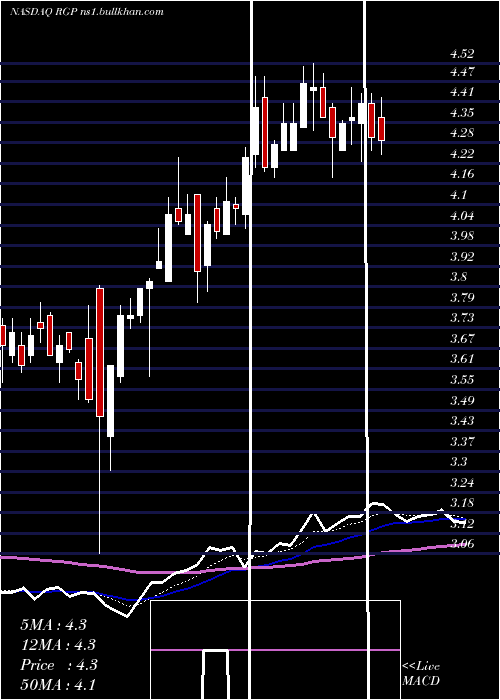Click the 4.47 price axis label

coord(462,72)
